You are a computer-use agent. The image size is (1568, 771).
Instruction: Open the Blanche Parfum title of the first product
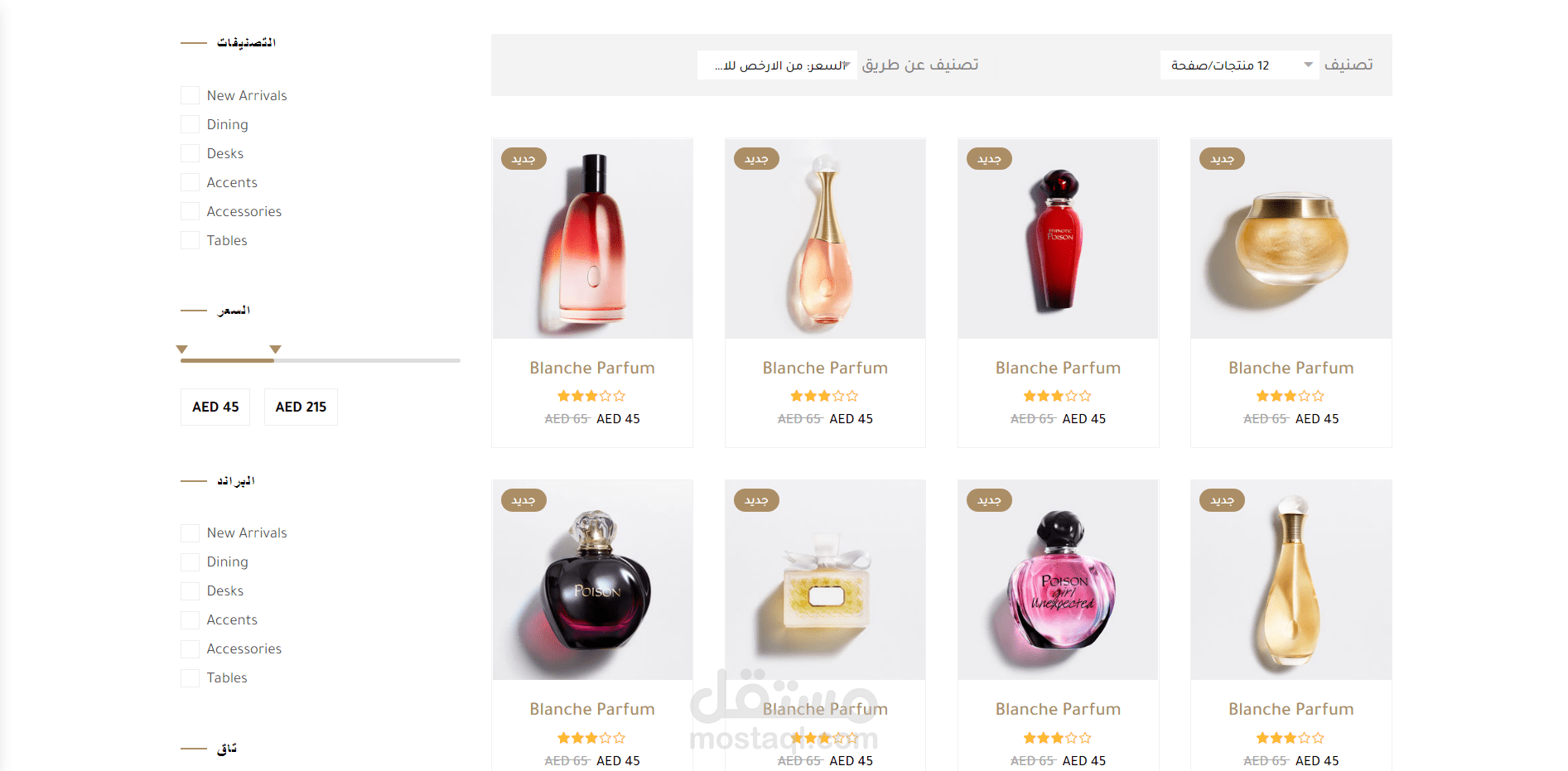[x=592, y=368]
